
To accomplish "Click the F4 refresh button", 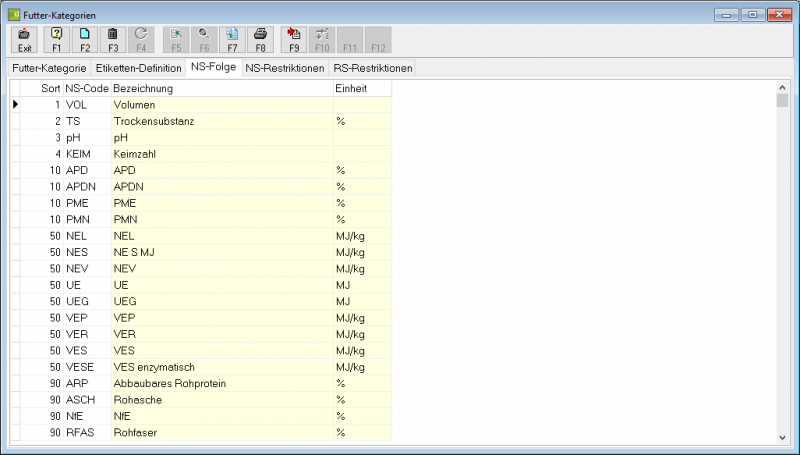I will click(x=141, y=40).
